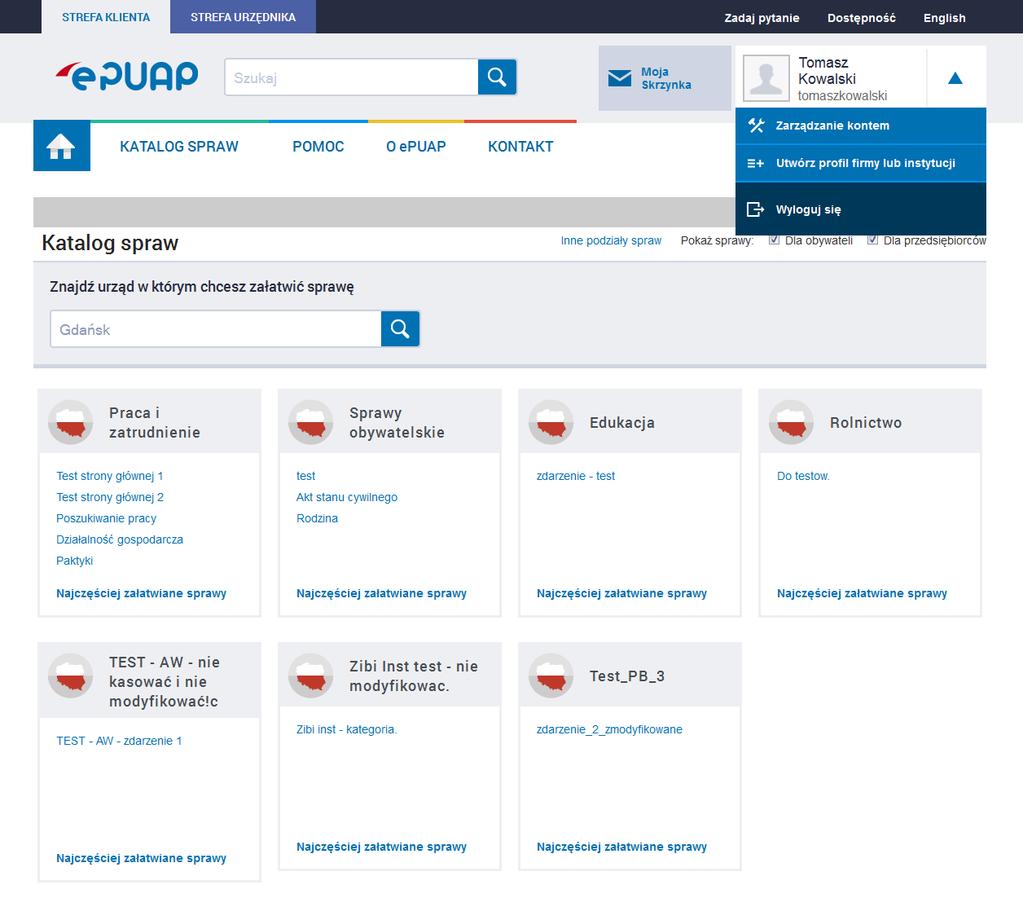The width and height of the screenshot is (1023, 898).
Task: Select Utwórz profil firmy lub instytucji
Action: pyautogui.click(x=861, y=163)
